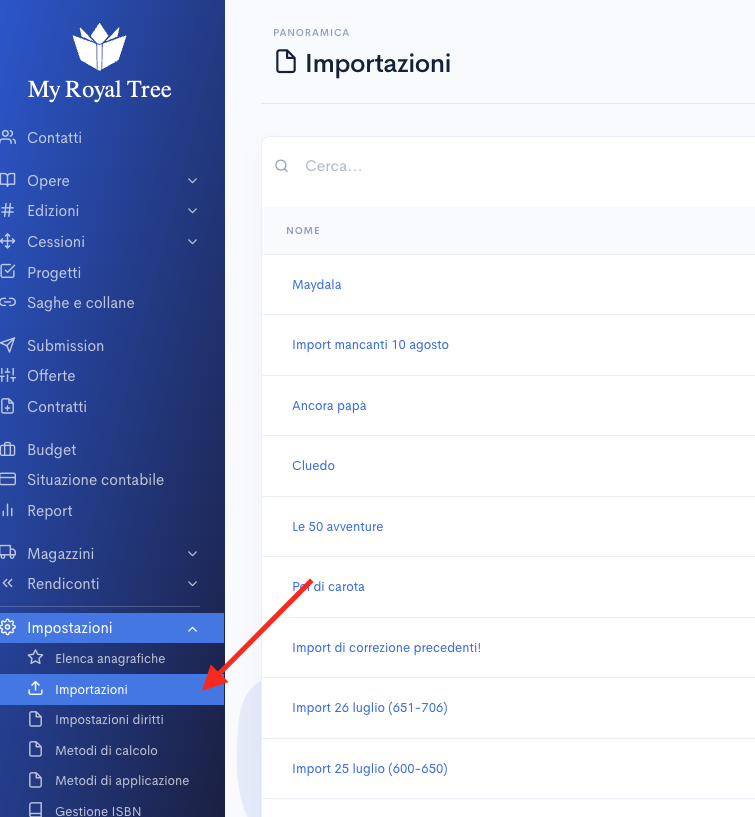Expand the Cessioni submenu chevron
The height and width of the screenshot is (817, 755).
192,242
